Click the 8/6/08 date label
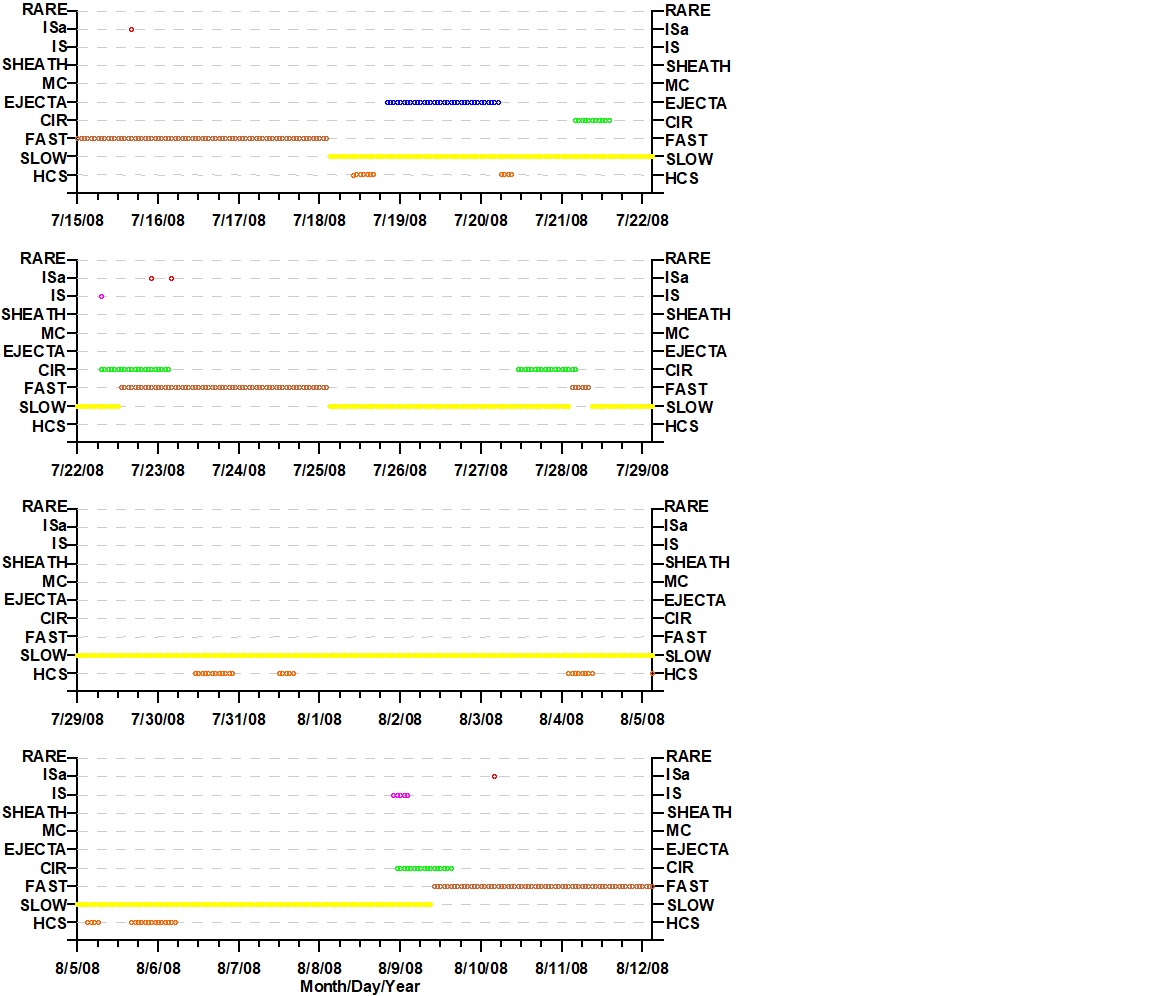 [158, 968]
